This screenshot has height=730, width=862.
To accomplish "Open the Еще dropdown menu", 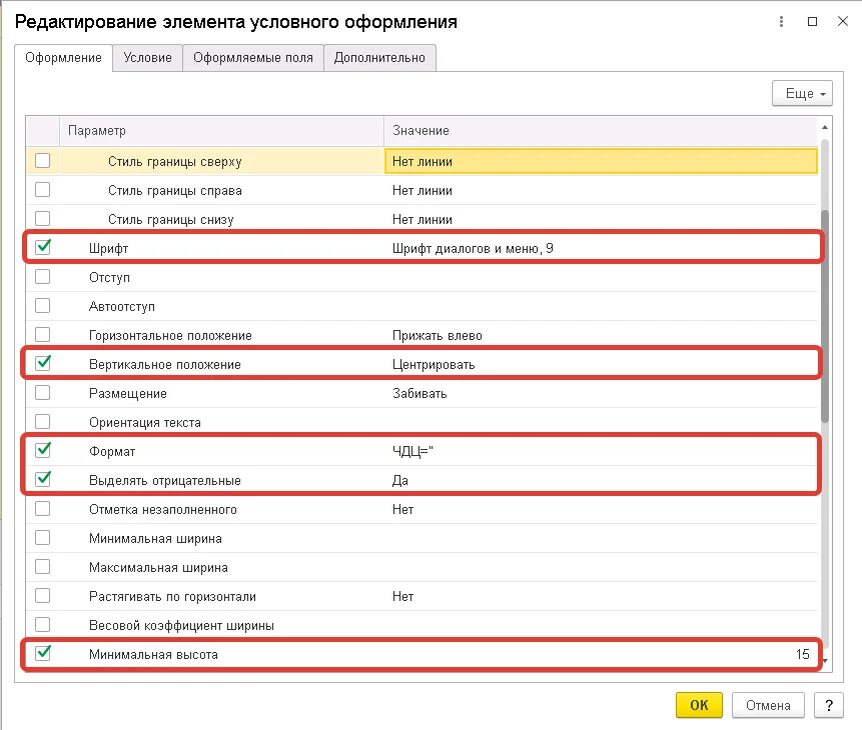I will (x=800, y=92).
